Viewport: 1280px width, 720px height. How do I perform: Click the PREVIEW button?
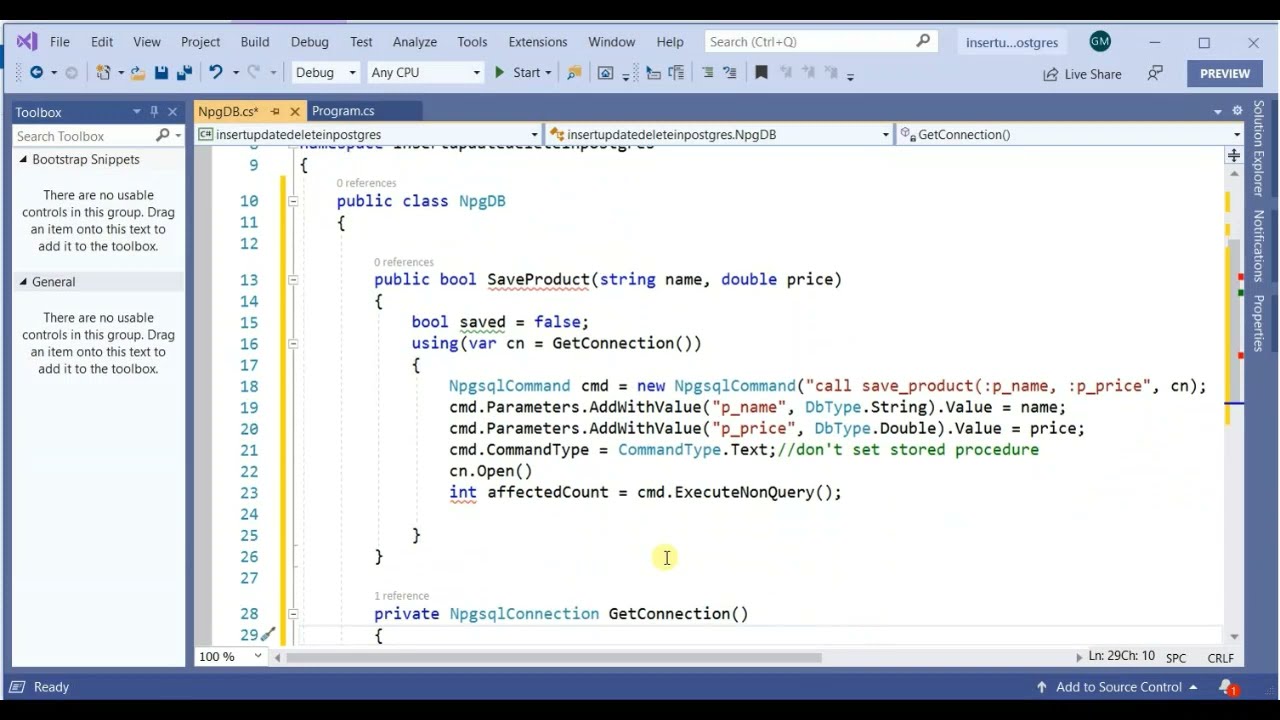[x=1225, y=73]
